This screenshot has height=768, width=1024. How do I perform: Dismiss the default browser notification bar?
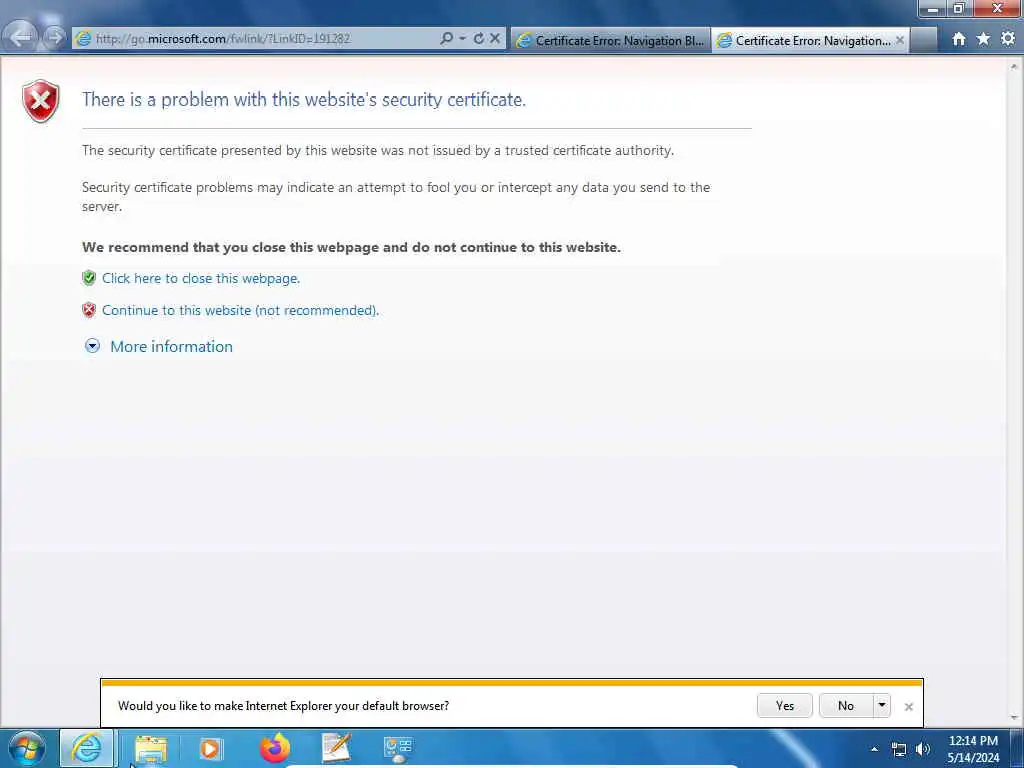coord(908,707)
